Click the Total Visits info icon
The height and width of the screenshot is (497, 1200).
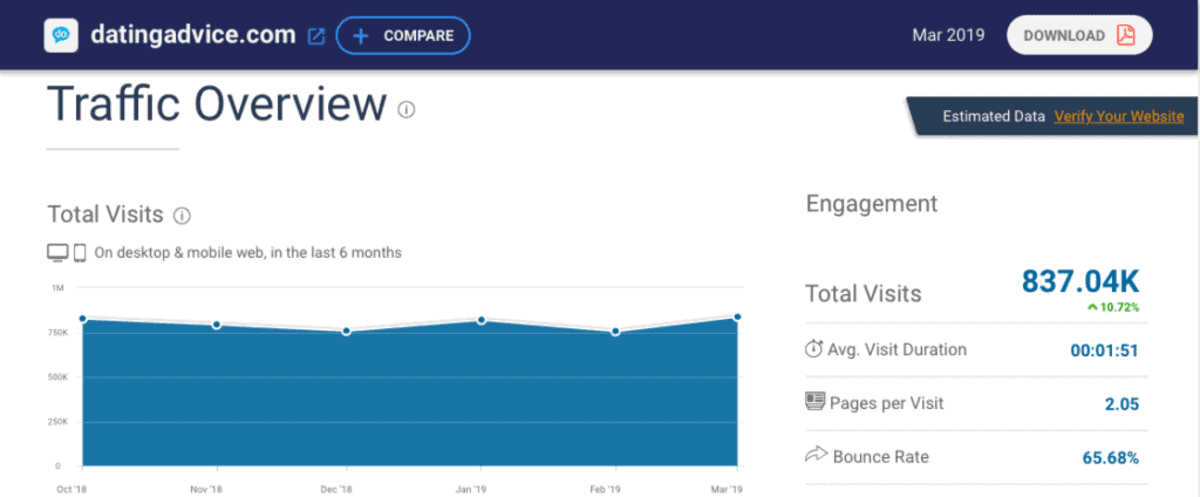coord(182,215)
